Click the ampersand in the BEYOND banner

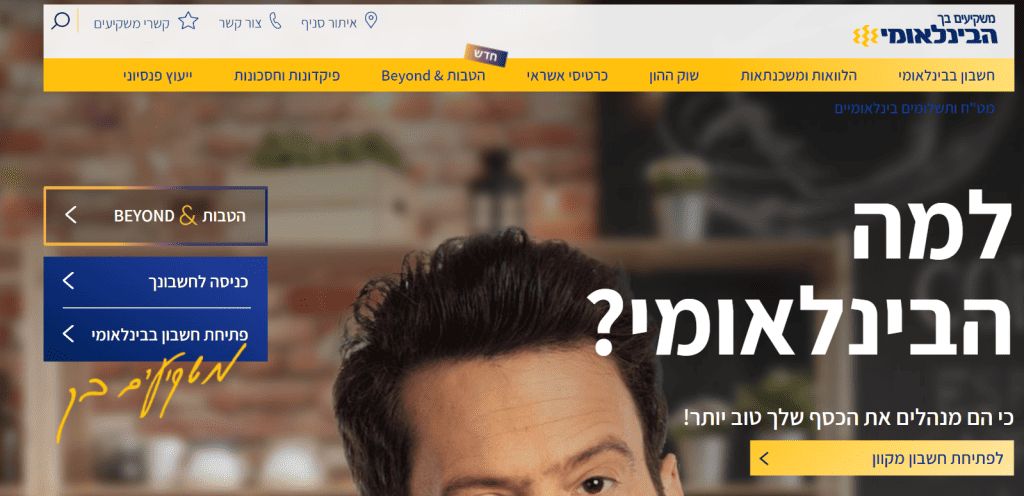pos(188,216)
